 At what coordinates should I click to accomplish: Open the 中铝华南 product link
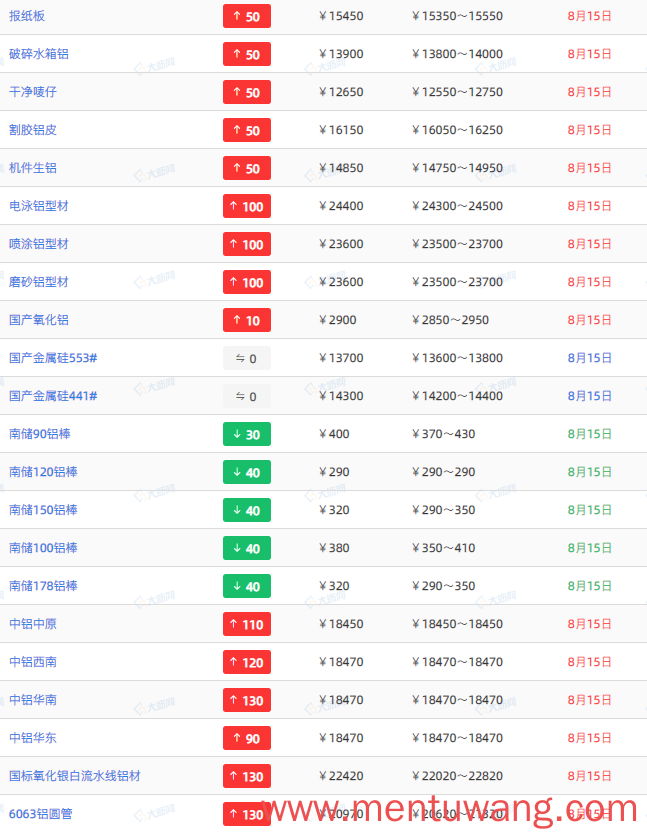tap(33, 700)
